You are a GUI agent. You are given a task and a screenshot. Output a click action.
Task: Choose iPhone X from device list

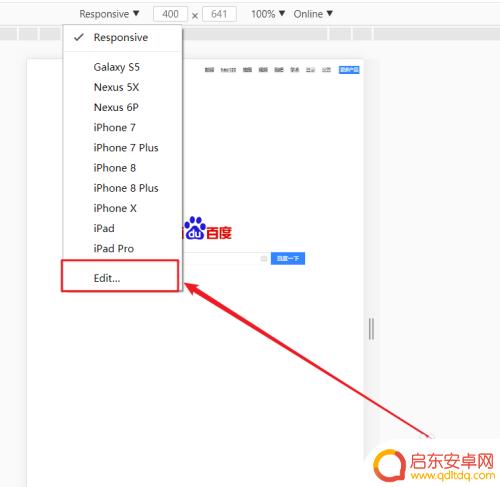(x=122, y=208)
